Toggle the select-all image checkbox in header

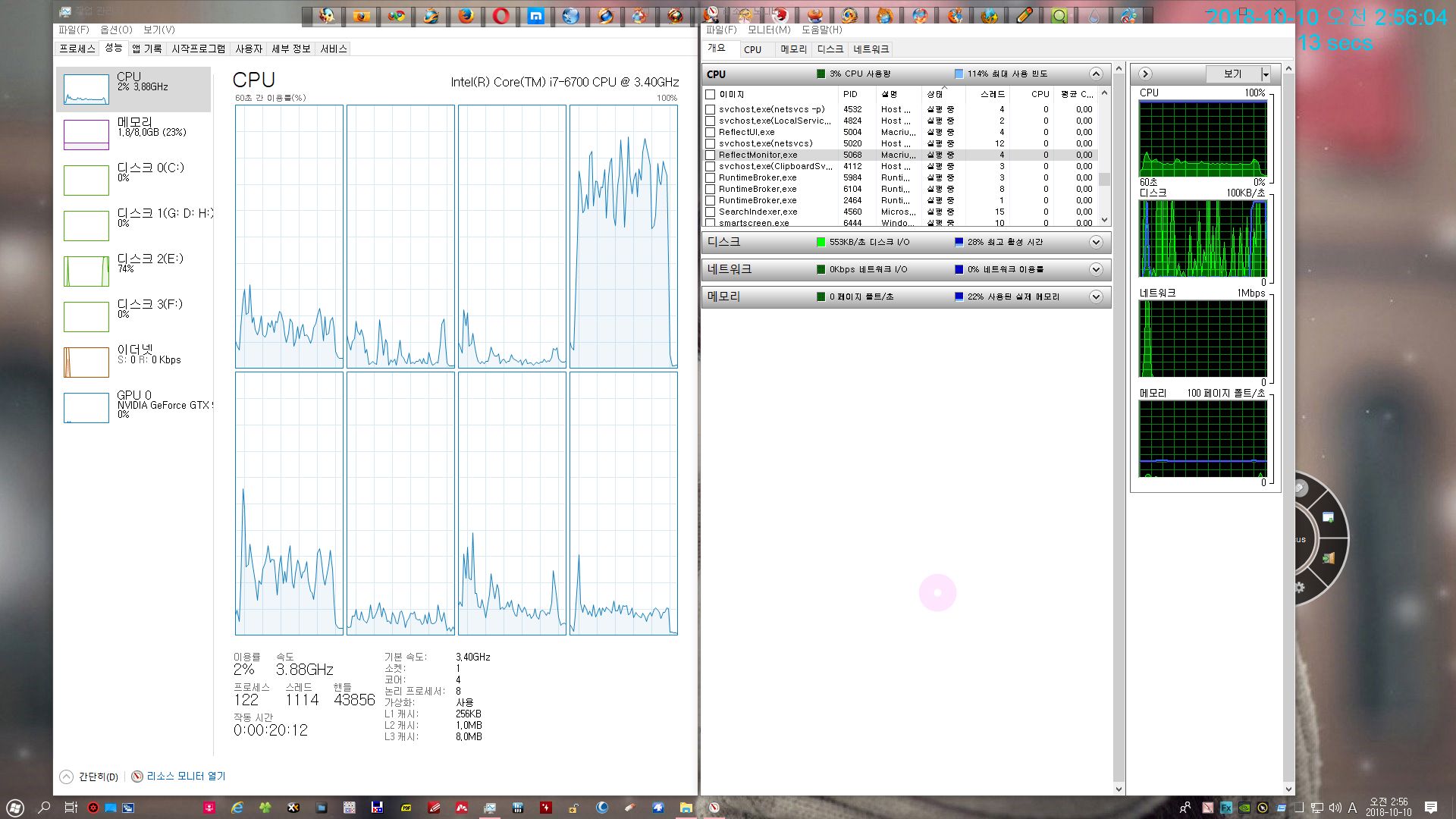click(711, 94)
